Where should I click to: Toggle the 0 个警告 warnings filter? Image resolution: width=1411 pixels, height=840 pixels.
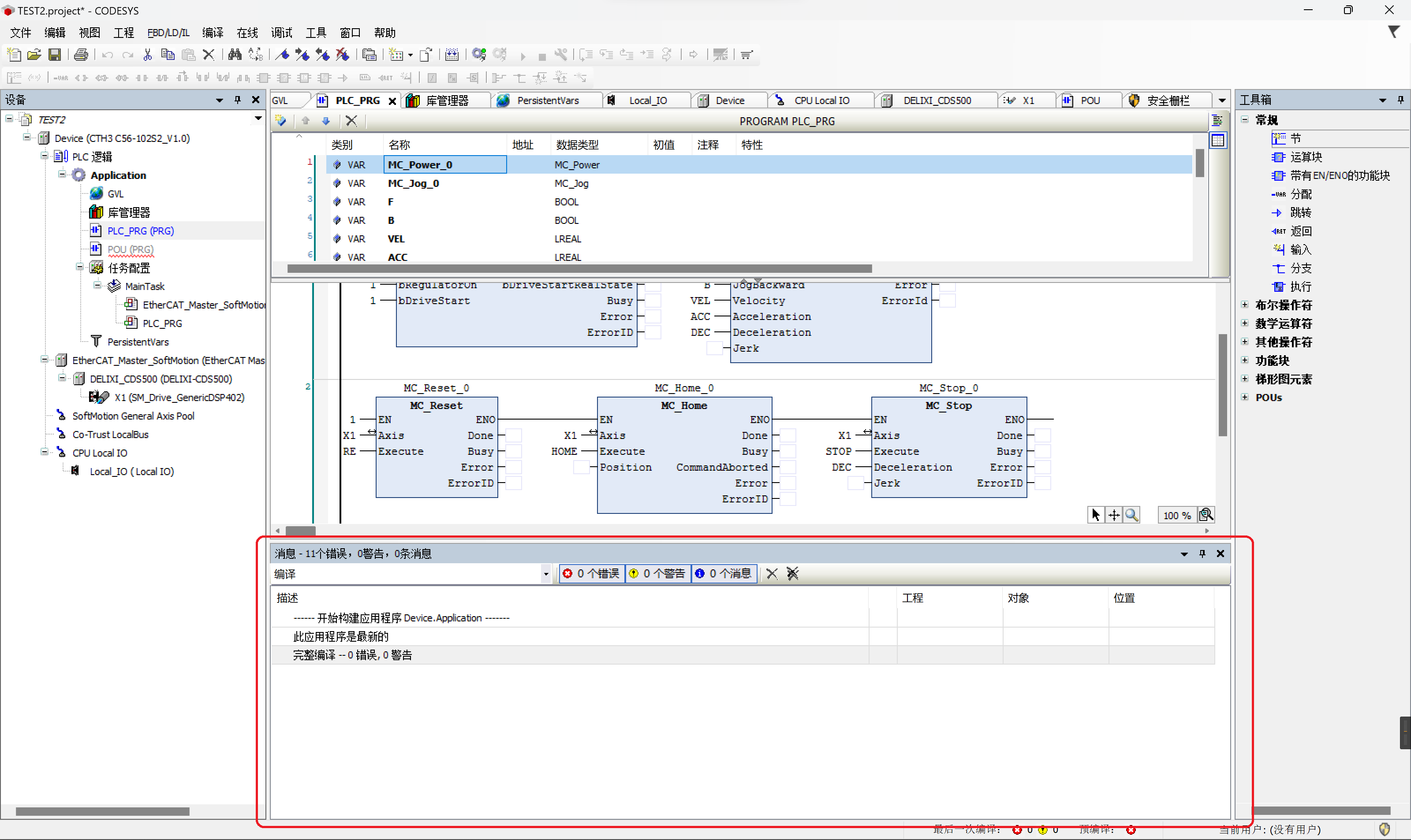[657, 573]
